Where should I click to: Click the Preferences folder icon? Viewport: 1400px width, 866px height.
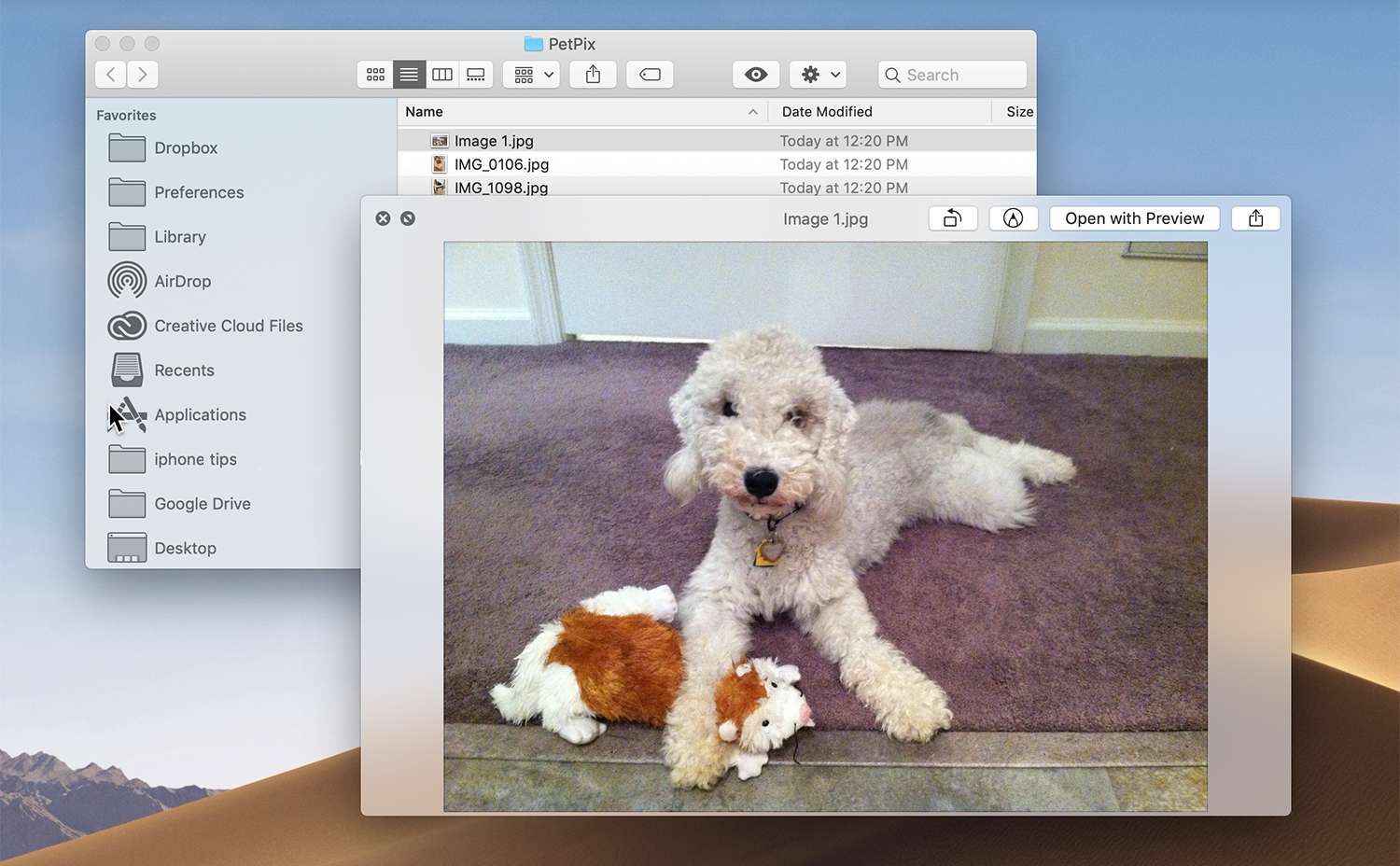tap(127, 192)
